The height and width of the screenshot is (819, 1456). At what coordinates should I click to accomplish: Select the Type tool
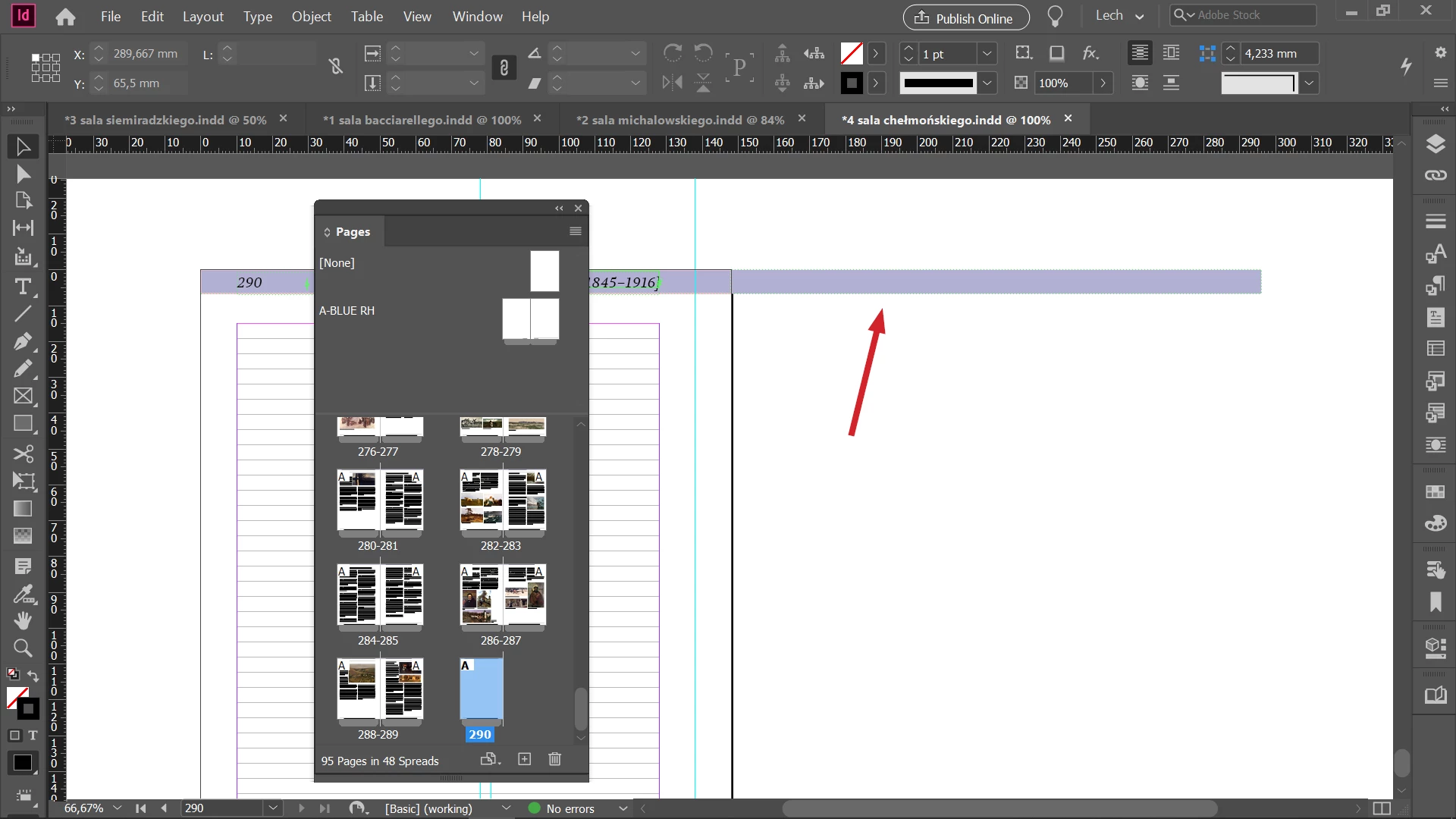(x=23, y=287)
